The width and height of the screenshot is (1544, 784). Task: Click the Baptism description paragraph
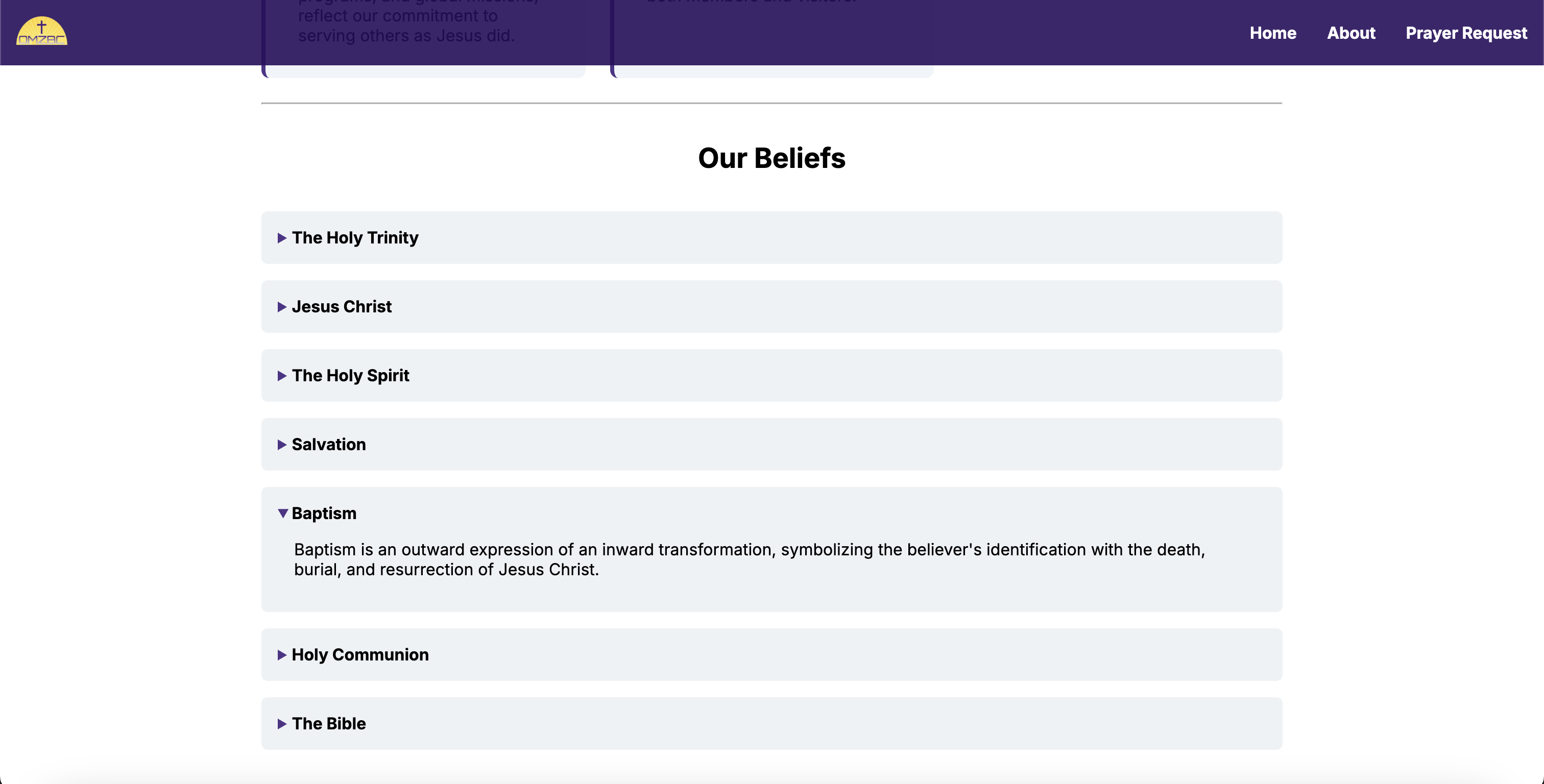749,559
